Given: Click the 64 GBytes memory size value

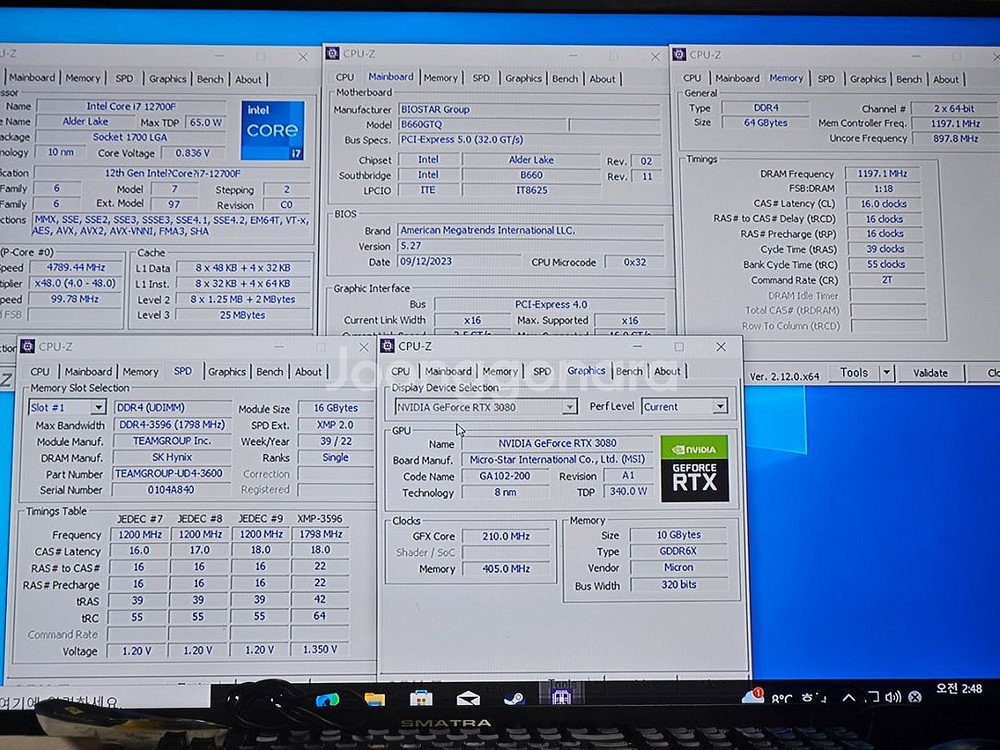Looking at the screenshot, I should pos(765,122).
